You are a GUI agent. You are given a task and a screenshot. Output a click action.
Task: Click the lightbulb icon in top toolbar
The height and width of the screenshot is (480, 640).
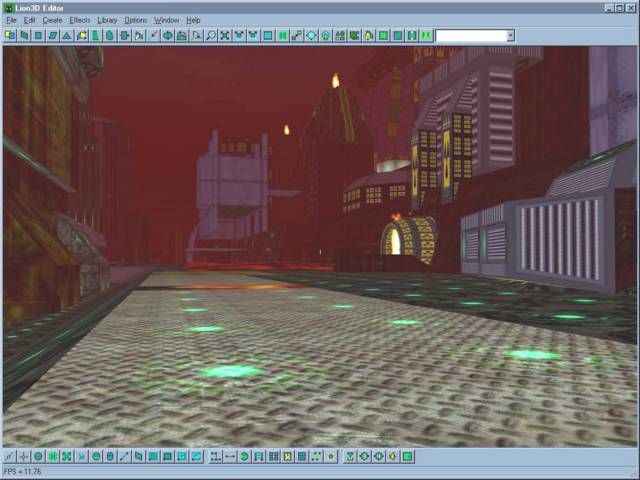pos(325,36)
